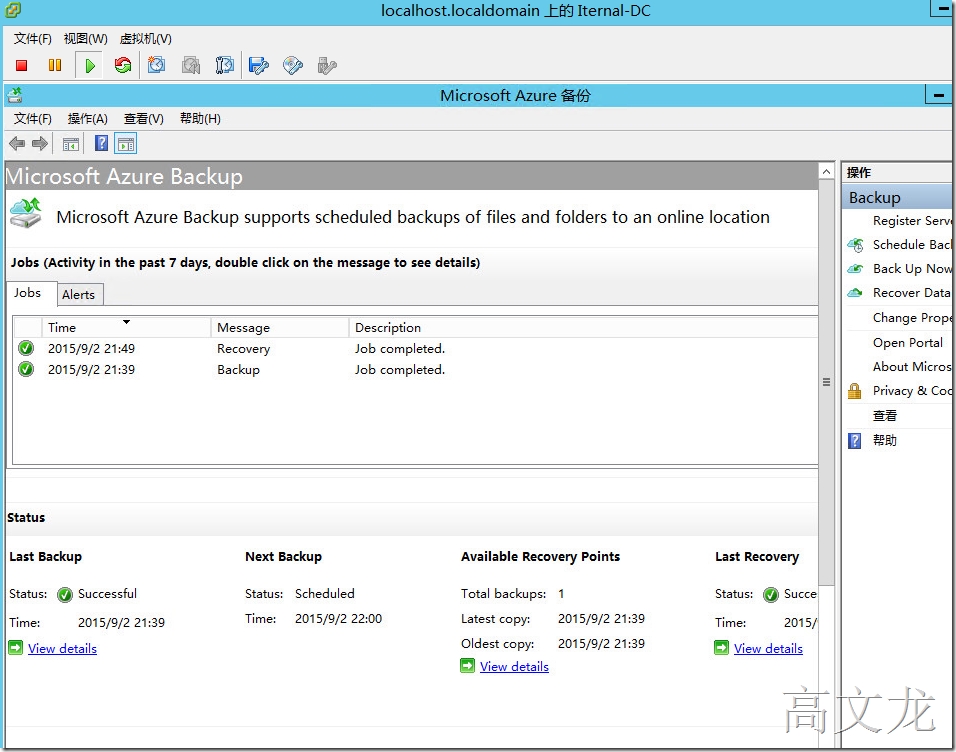
Task: Switch to the Jobs tab
Action: click(31, 293)
